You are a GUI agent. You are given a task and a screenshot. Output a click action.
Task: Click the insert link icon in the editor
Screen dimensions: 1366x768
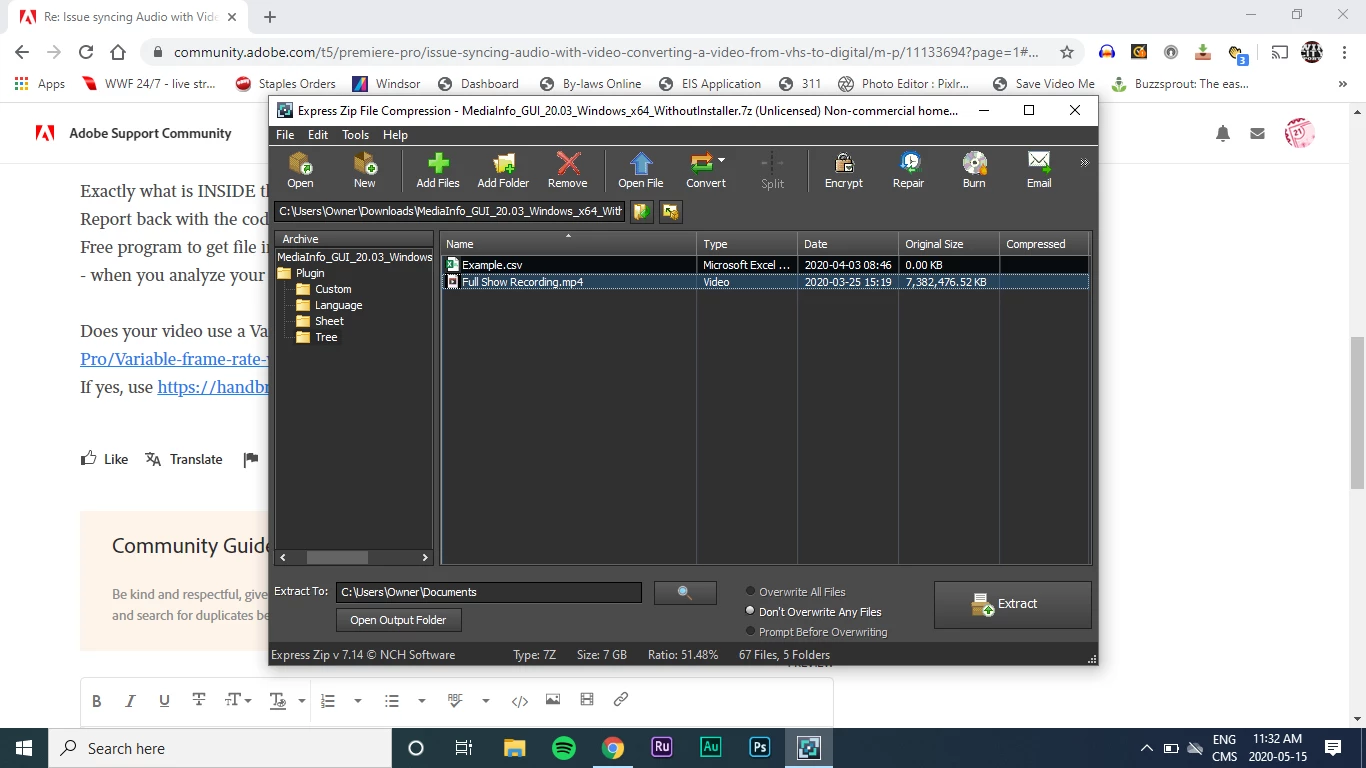click(x=621, y=700)
